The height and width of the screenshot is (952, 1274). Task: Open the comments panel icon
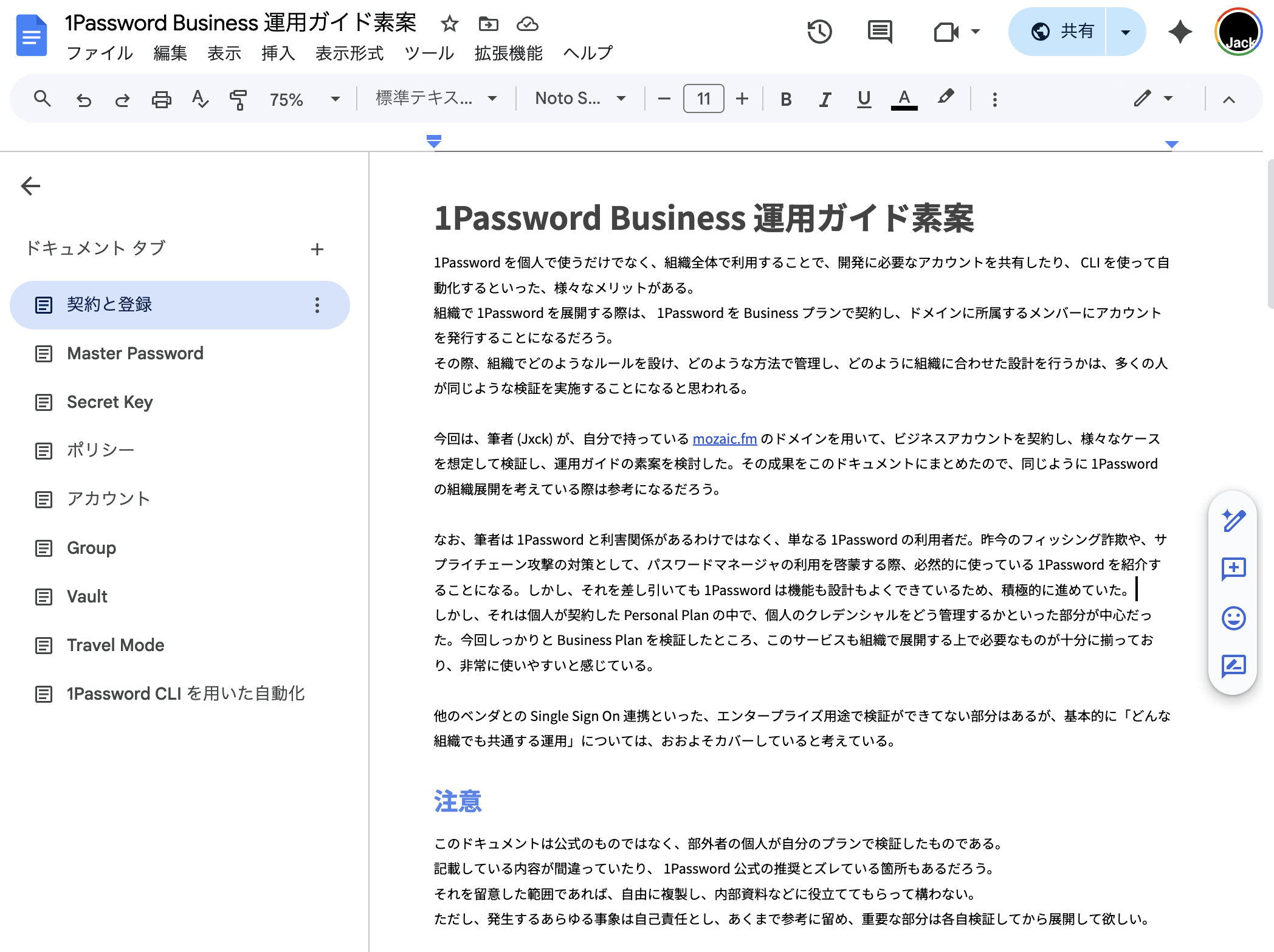880,31
